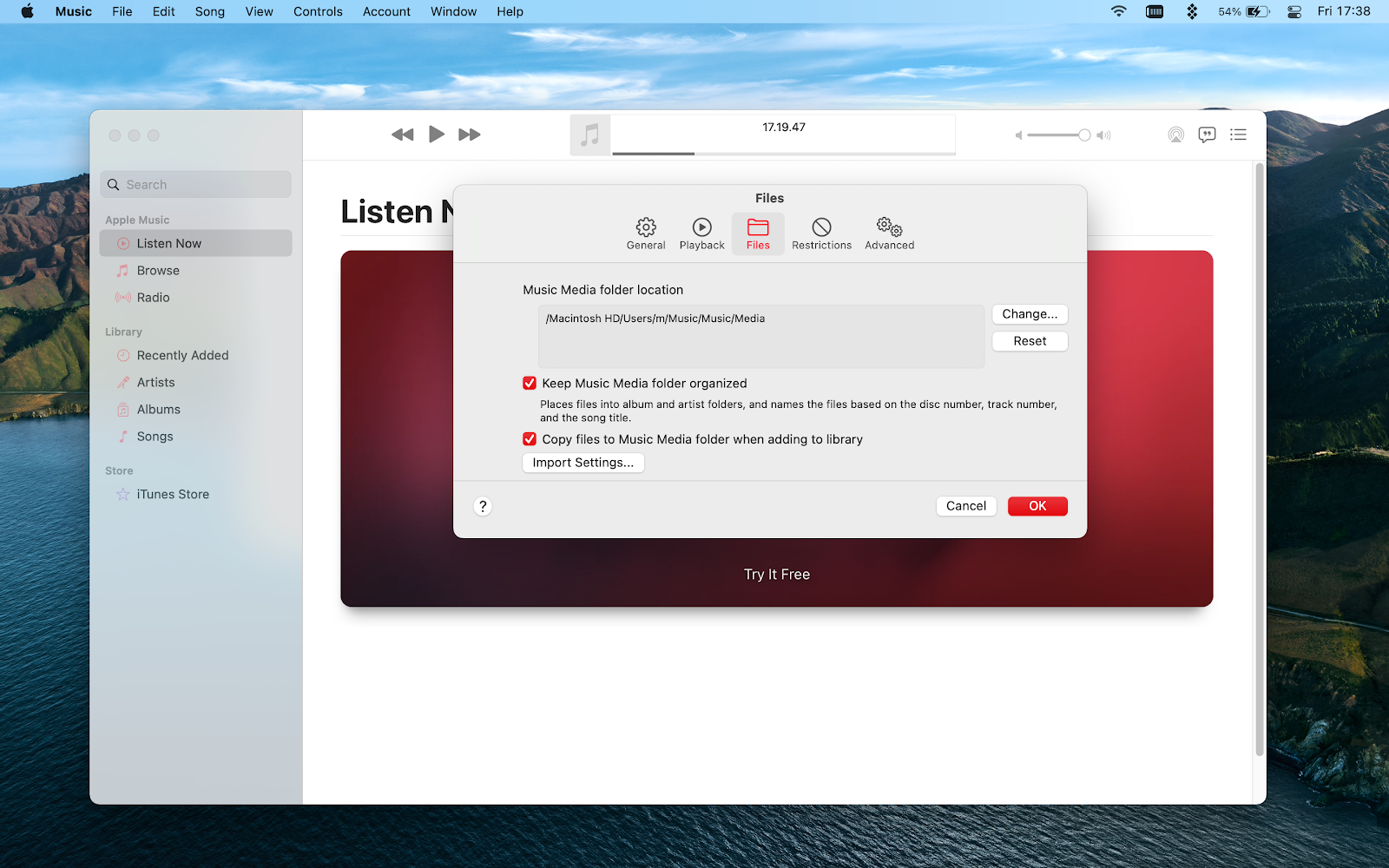
Task: Open the Song menu
Action: (x=210, y=11)
